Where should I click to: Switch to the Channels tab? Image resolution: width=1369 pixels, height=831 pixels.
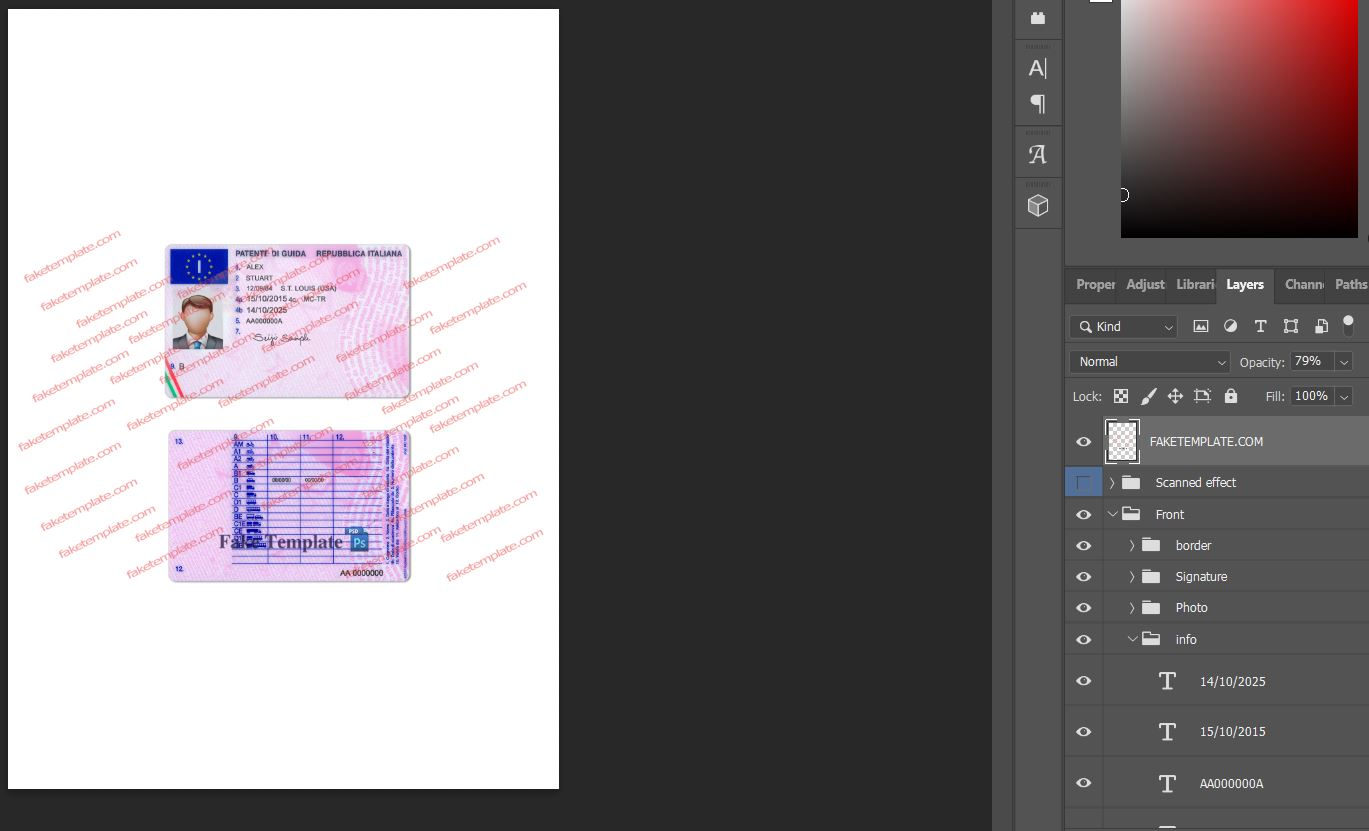pos(1303,285)
